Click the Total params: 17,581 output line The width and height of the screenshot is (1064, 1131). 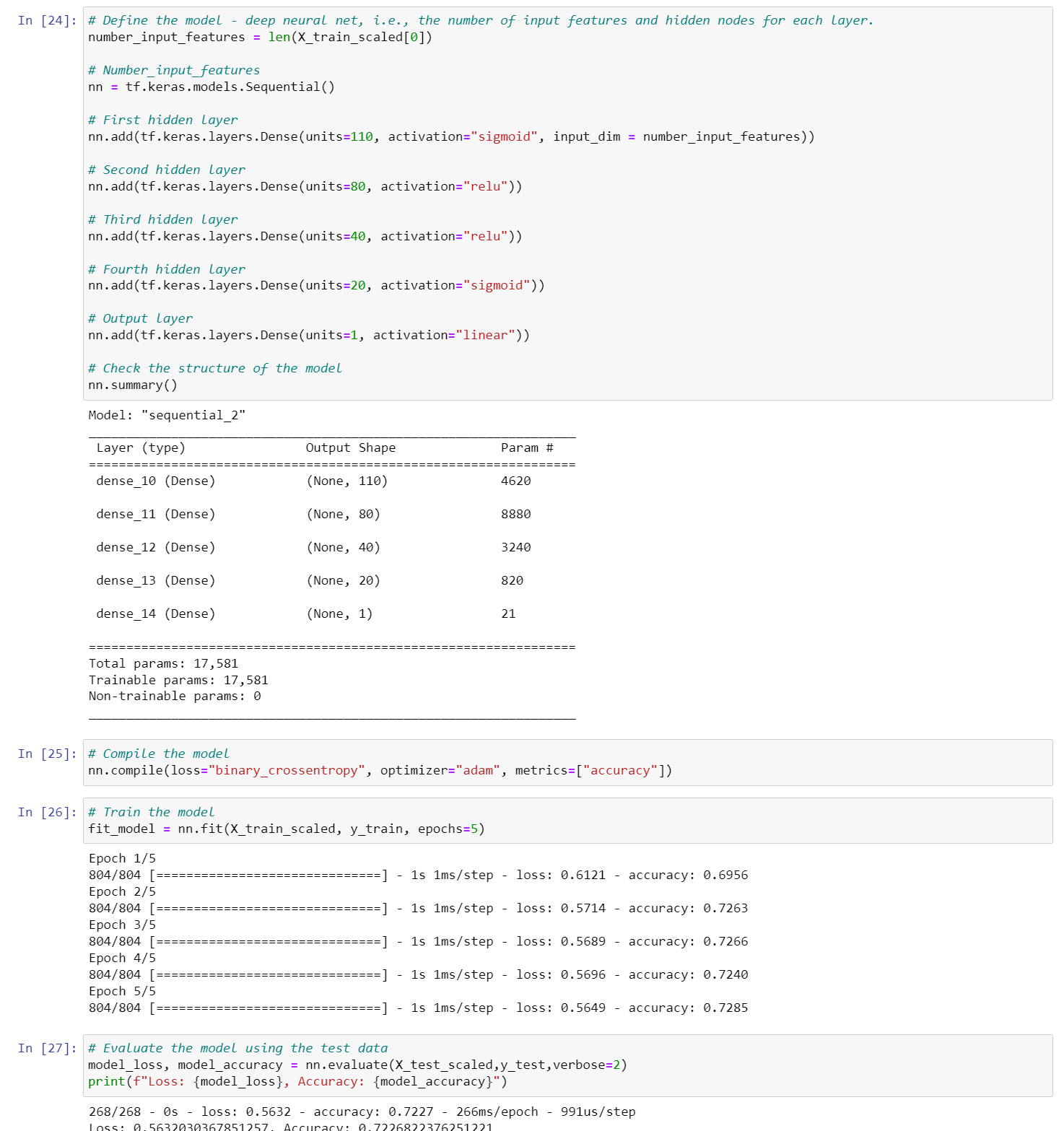pyautogui.click(x=165, y=663)
